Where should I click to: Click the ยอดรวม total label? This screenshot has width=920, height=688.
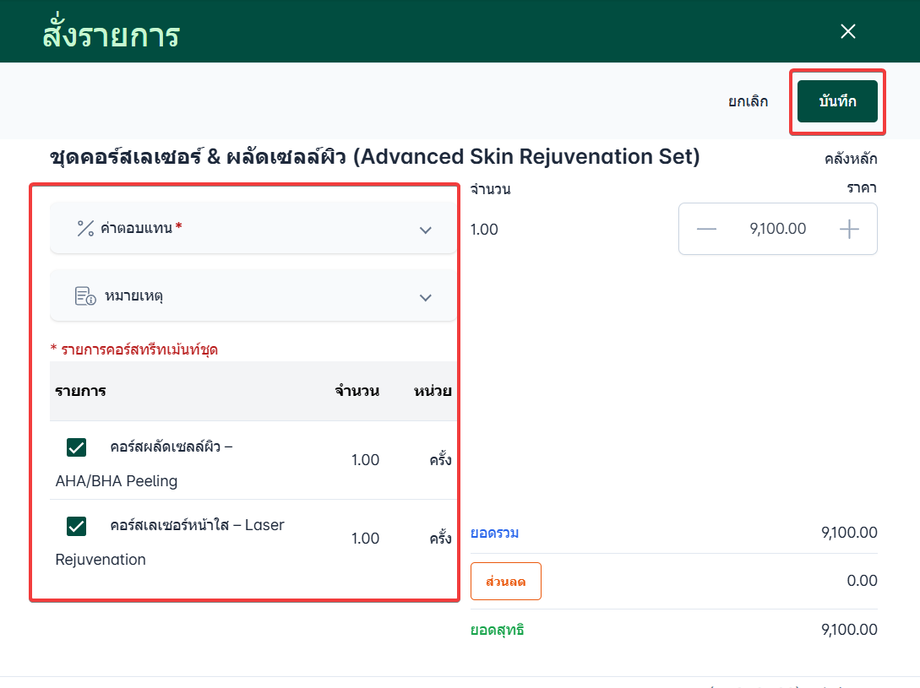495,533
